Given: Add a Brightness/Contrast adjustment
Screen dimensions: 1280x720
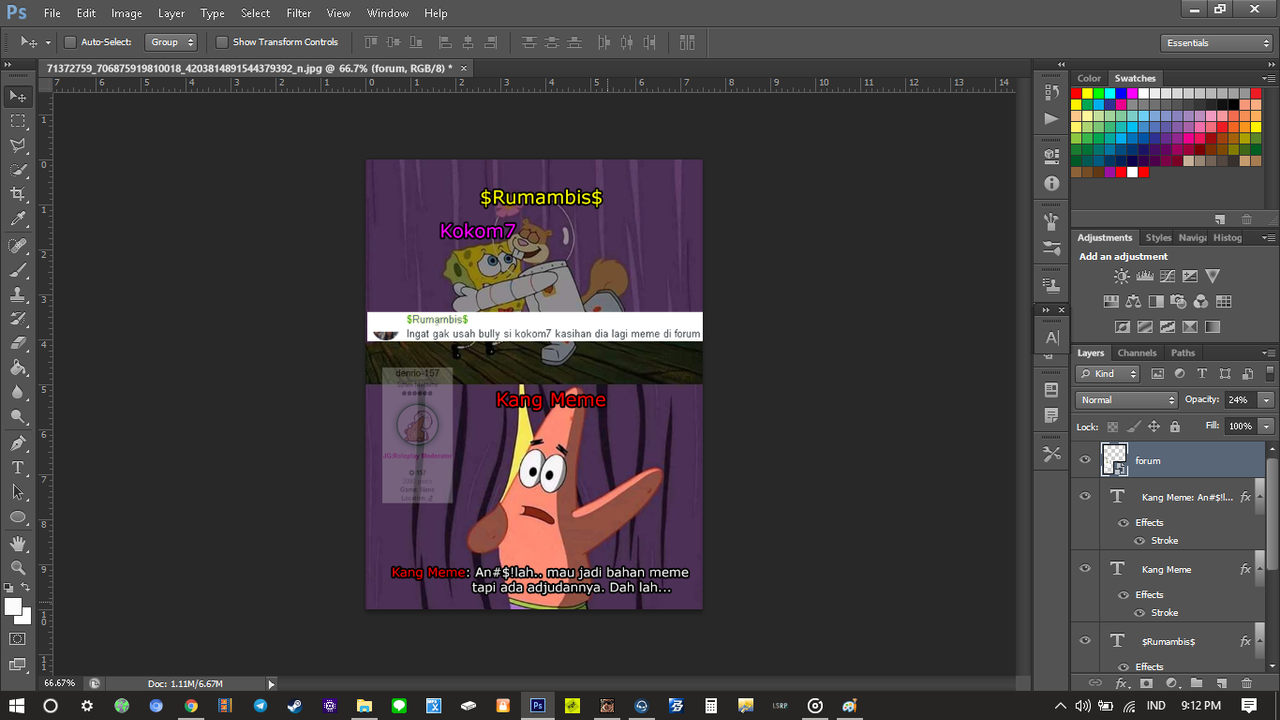Looking at the screenshot, I should pyautogui.click(x=1122, y=276).
